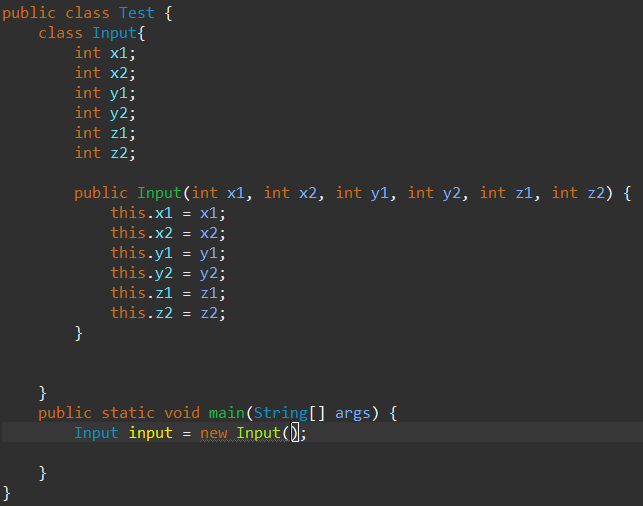The image size is (643, 506).
Task: Click the assignment line 'this.x1 = x1;'
Action: tap(168, 213)
